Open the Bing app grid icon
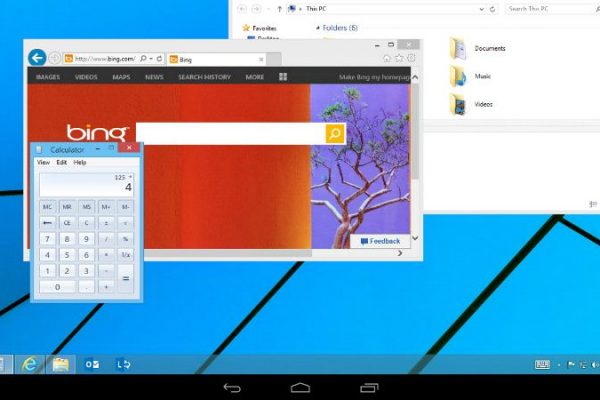This screenshot has height=400, width=600. 283,77
